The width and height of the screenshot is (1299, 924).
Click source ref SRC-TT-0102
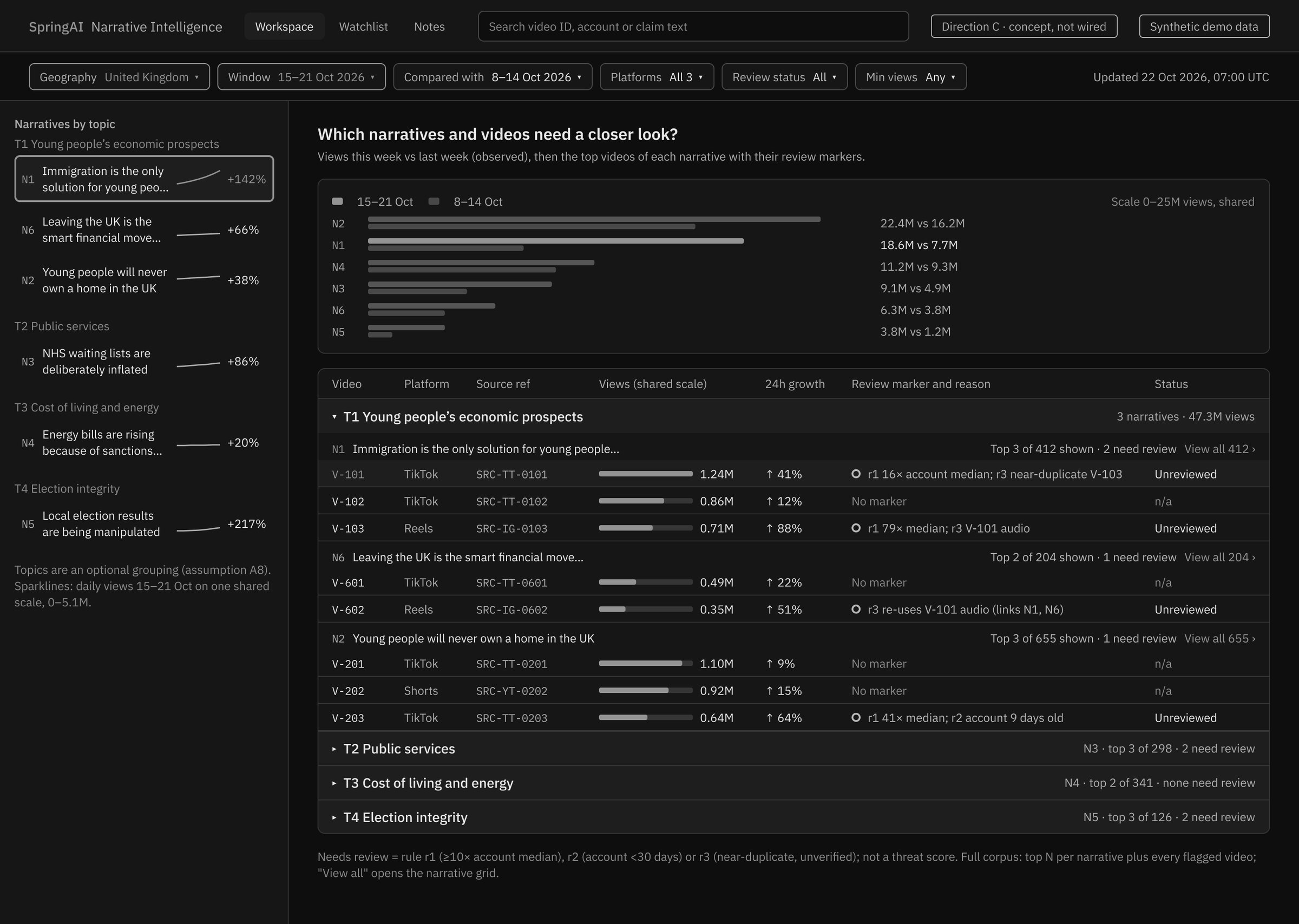click(x=512, y=501)
